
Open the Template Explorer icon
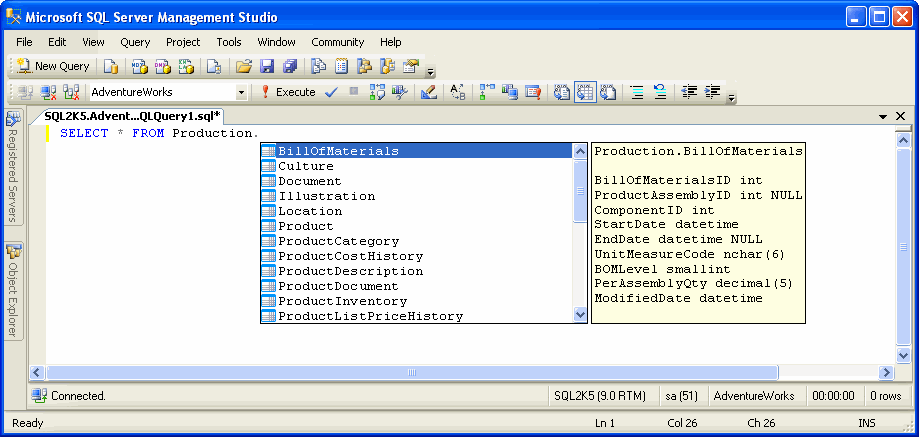pos(388,66)
